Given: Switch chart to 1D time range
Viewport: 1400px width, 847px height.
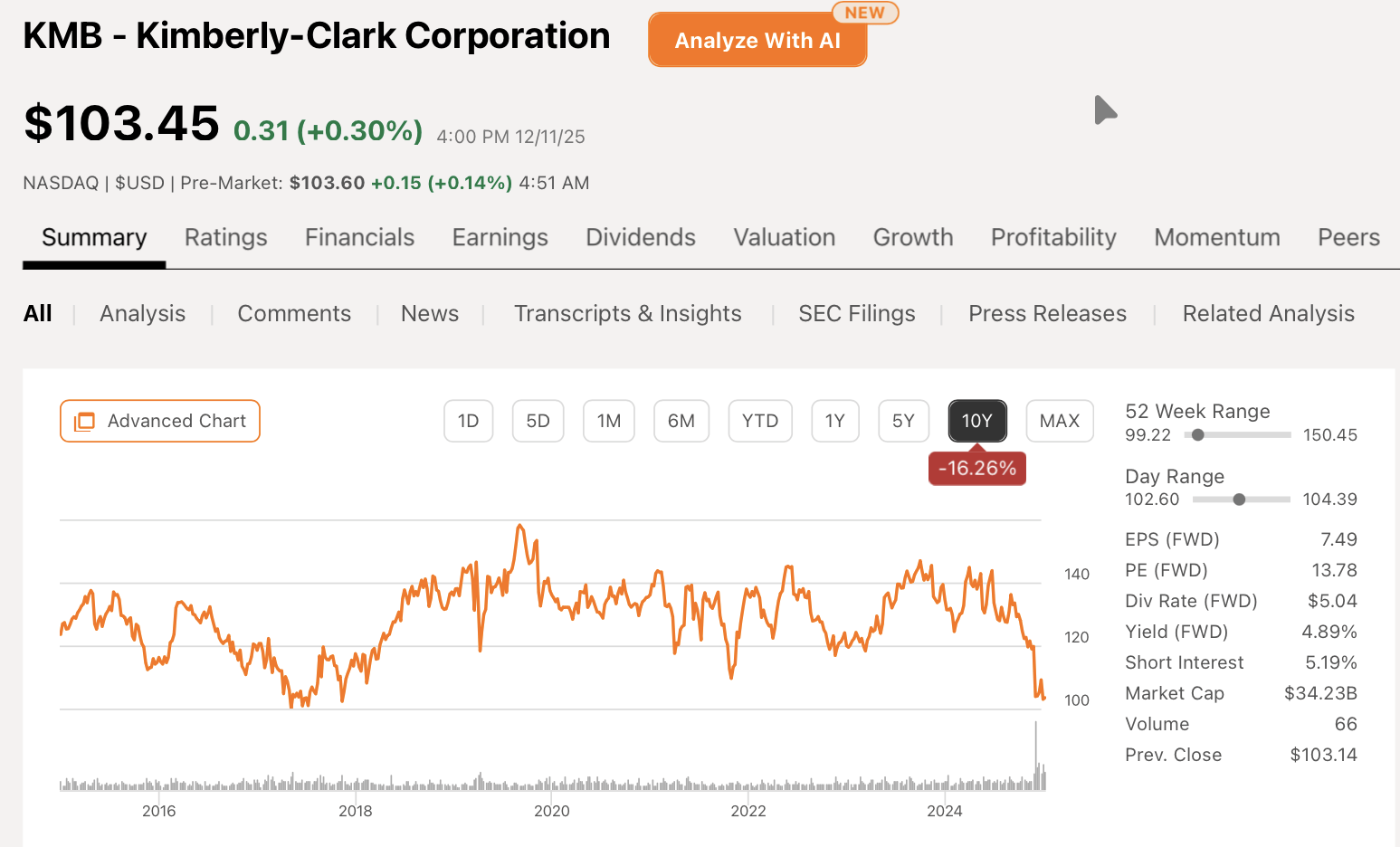Looking at the screenshot, I should [468, 421].
